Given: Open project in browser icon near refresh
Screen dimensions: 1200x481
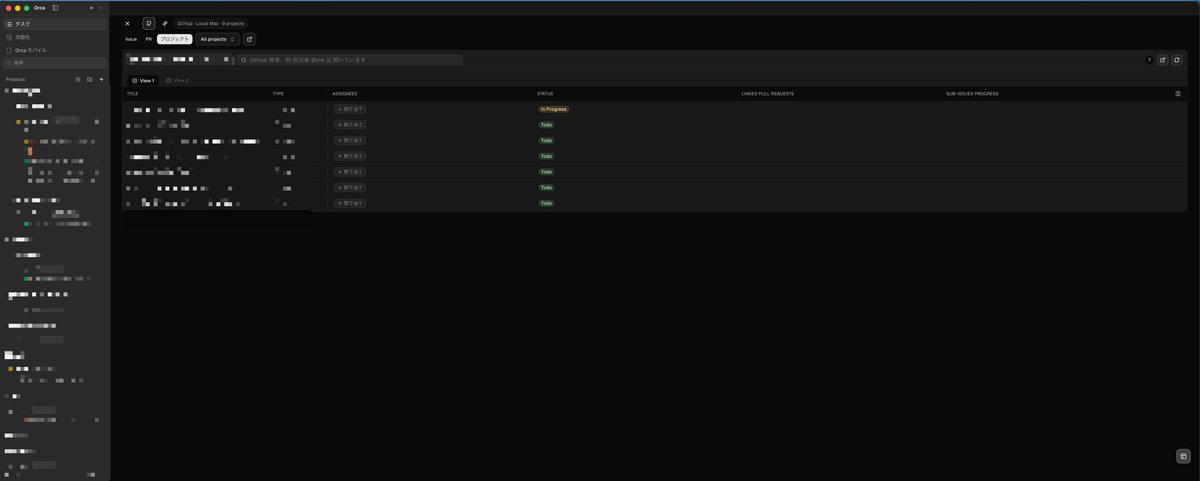Looking at the screenshot, I should (x=1163, y=60).
